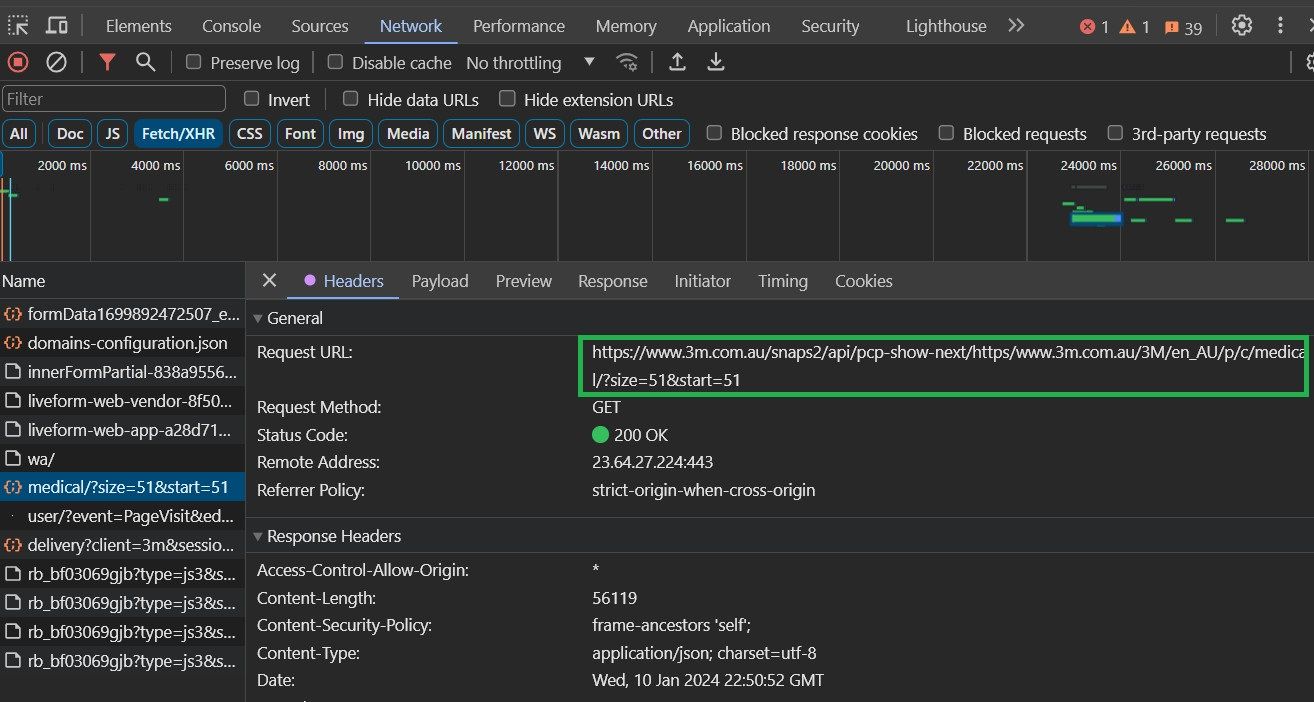
Task: Check the Invert filter option
Action: [x=252, y=99]
